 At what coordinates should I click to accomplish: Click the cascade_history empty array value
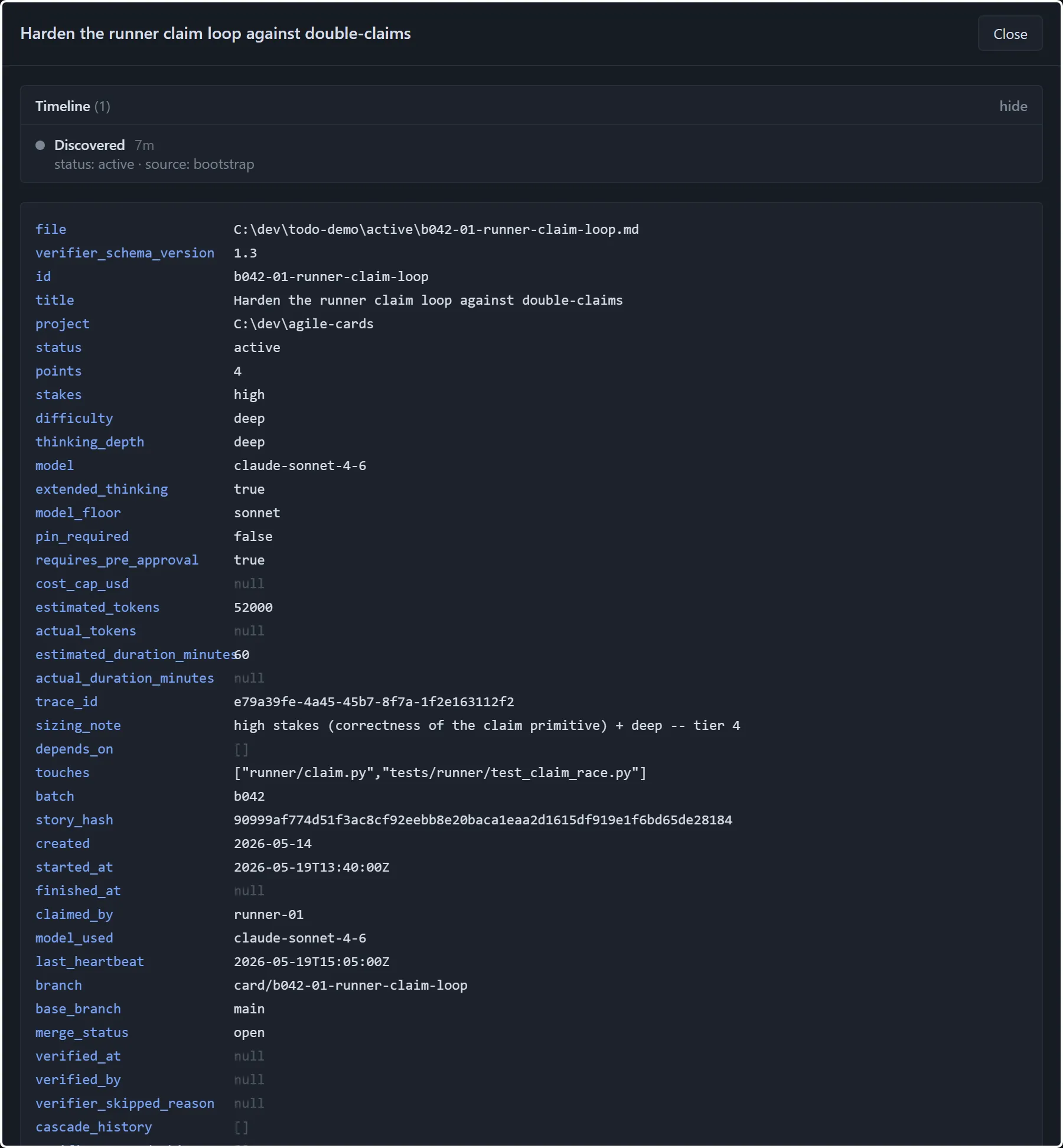click(x=242, y=1127)
